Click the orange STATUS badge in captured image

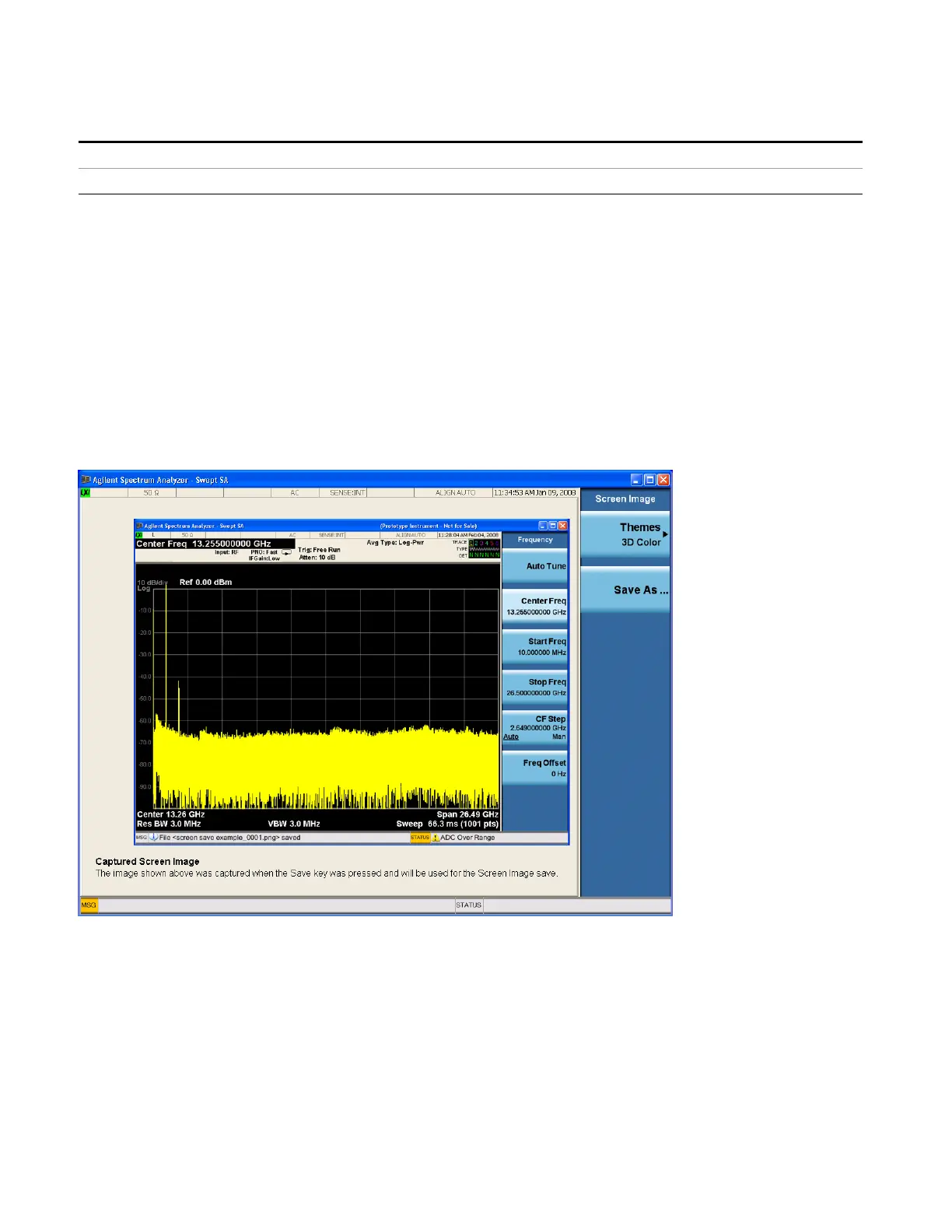(420, 838)
